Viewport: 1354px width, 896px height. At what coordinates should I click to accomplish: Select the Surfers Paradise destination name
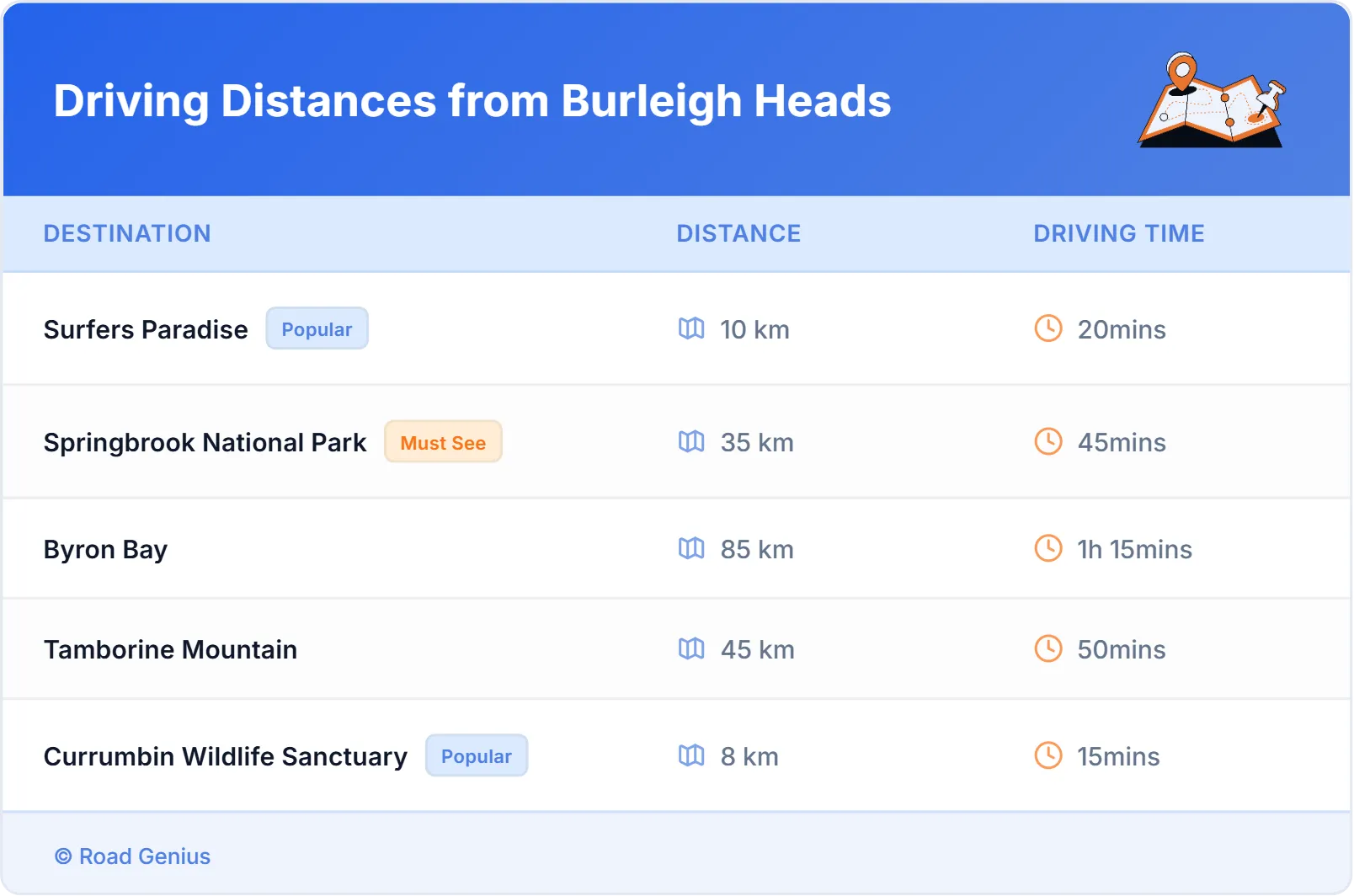146,329
